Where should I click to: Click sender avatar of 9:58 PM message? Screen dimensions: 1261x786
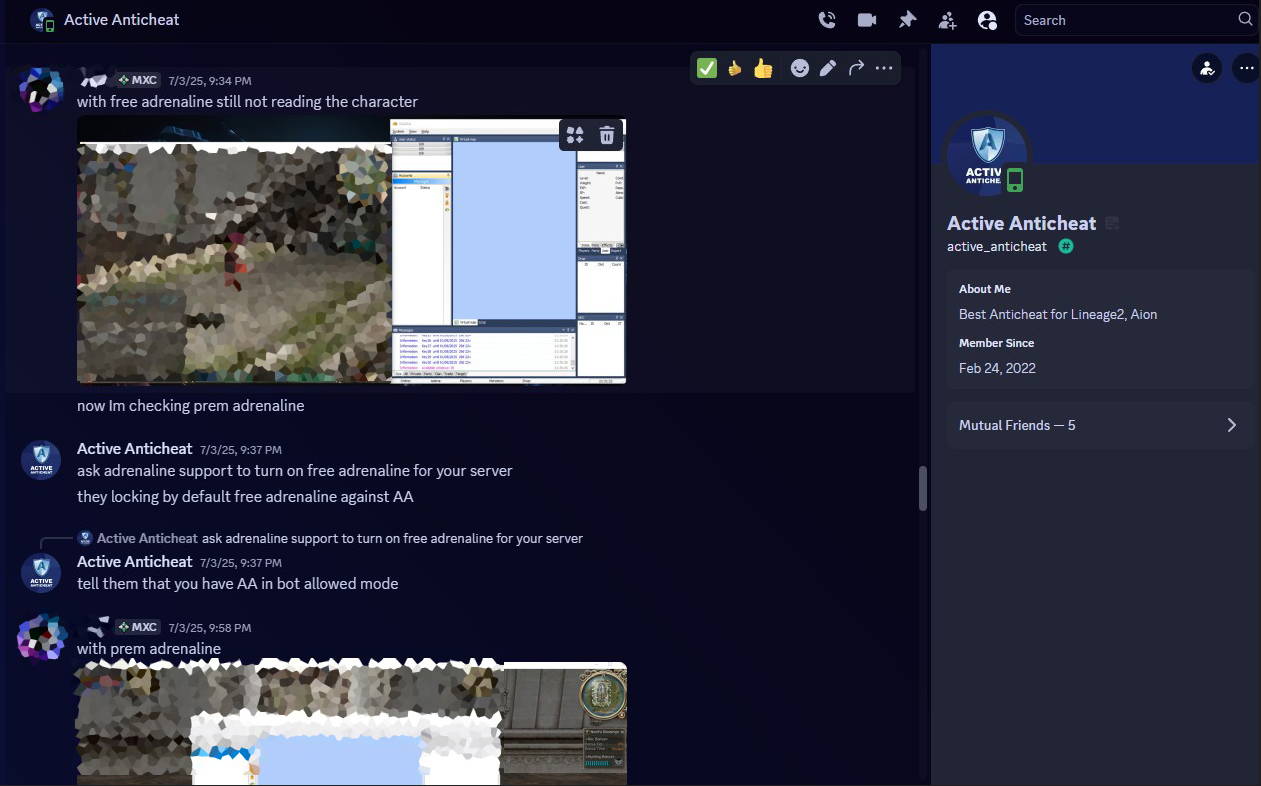coord(41,637)
